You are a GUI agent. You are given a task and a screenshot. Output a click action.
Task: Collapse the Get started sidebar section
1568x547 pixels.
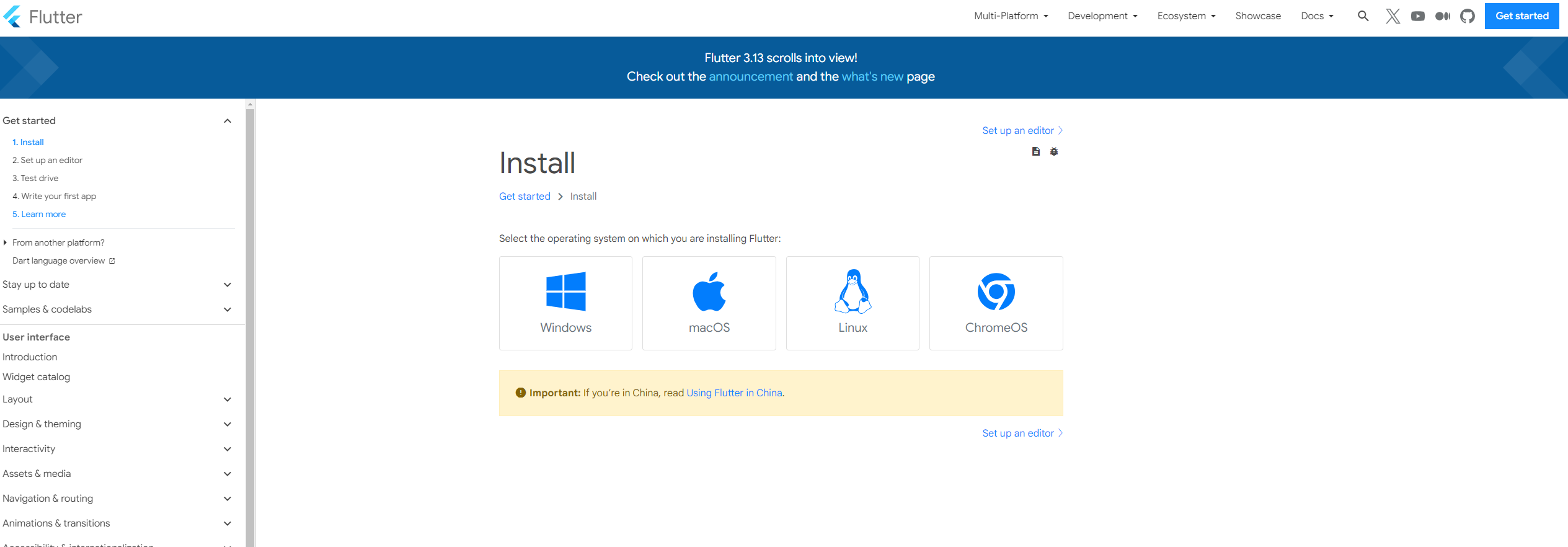point(228,121)
